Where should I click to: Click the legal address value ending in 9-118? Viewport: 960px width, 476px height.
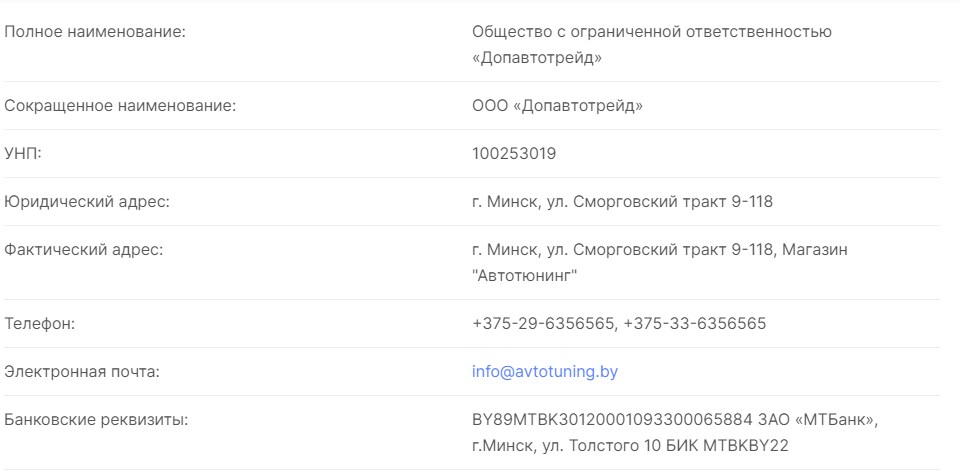(622, 202)
